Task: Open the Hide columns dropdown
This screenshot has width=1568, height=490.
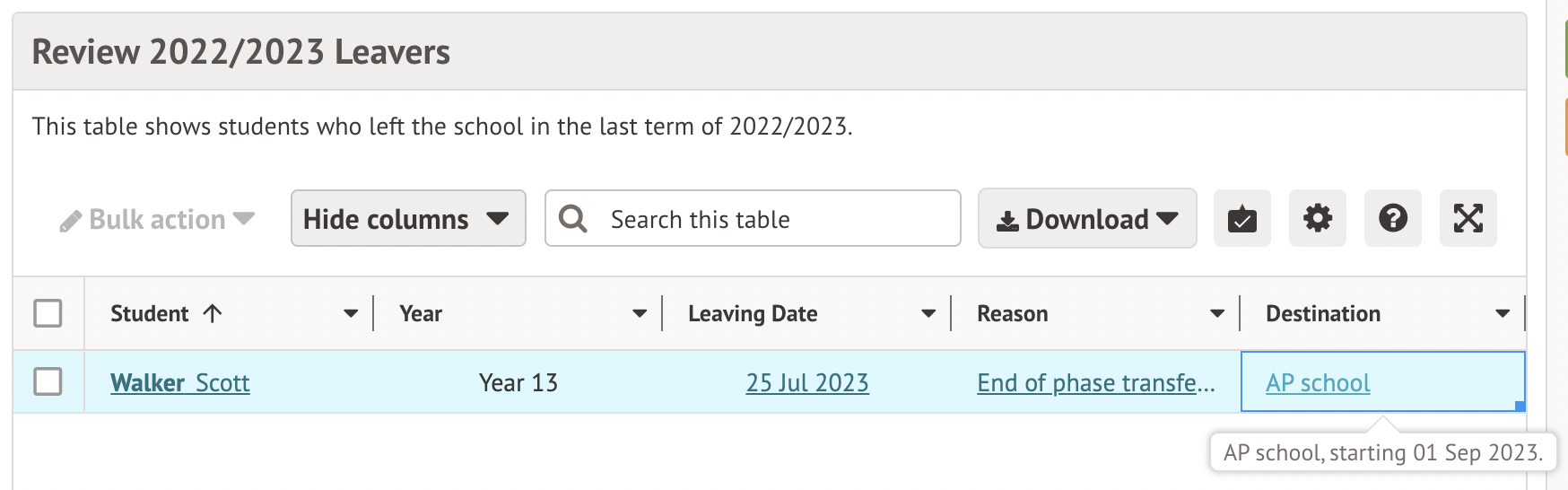Action: point(407,218)
